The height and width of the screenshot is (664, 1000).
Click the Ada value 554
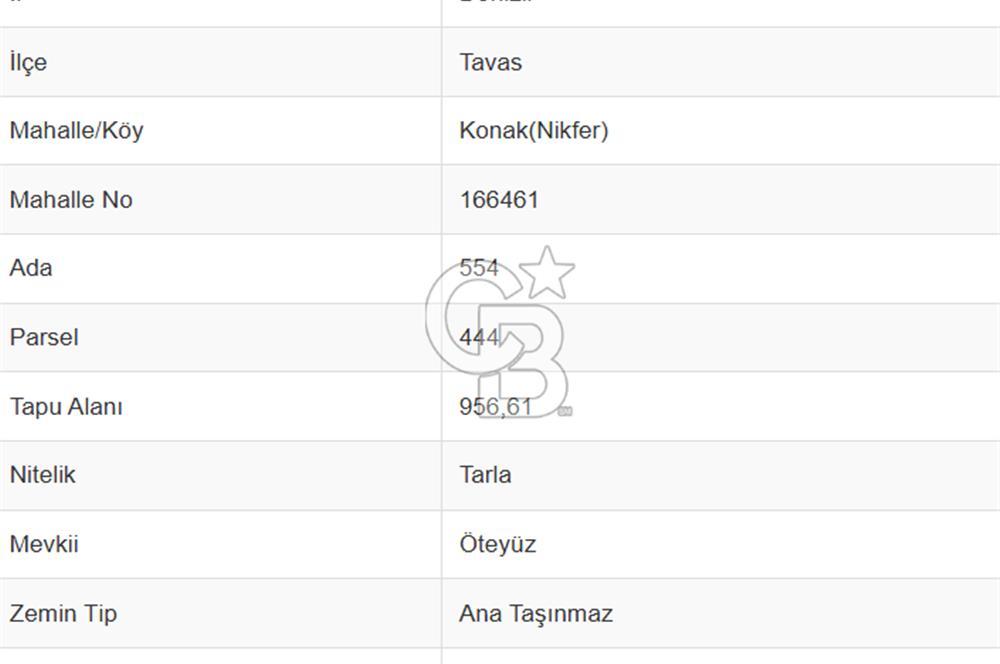coord(479,267)
